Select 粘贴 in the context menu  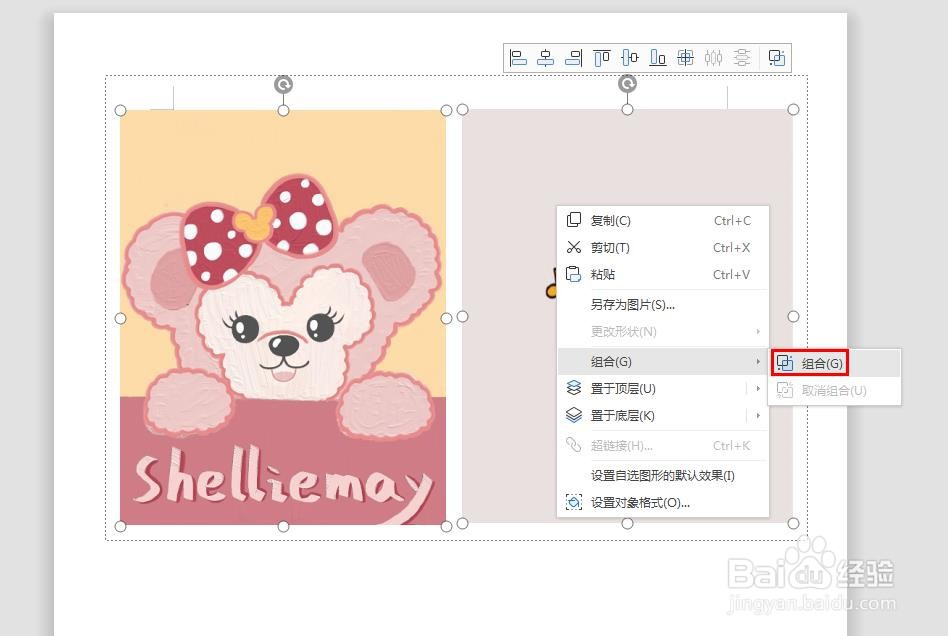pyautogui.click(x=663, y=274)
